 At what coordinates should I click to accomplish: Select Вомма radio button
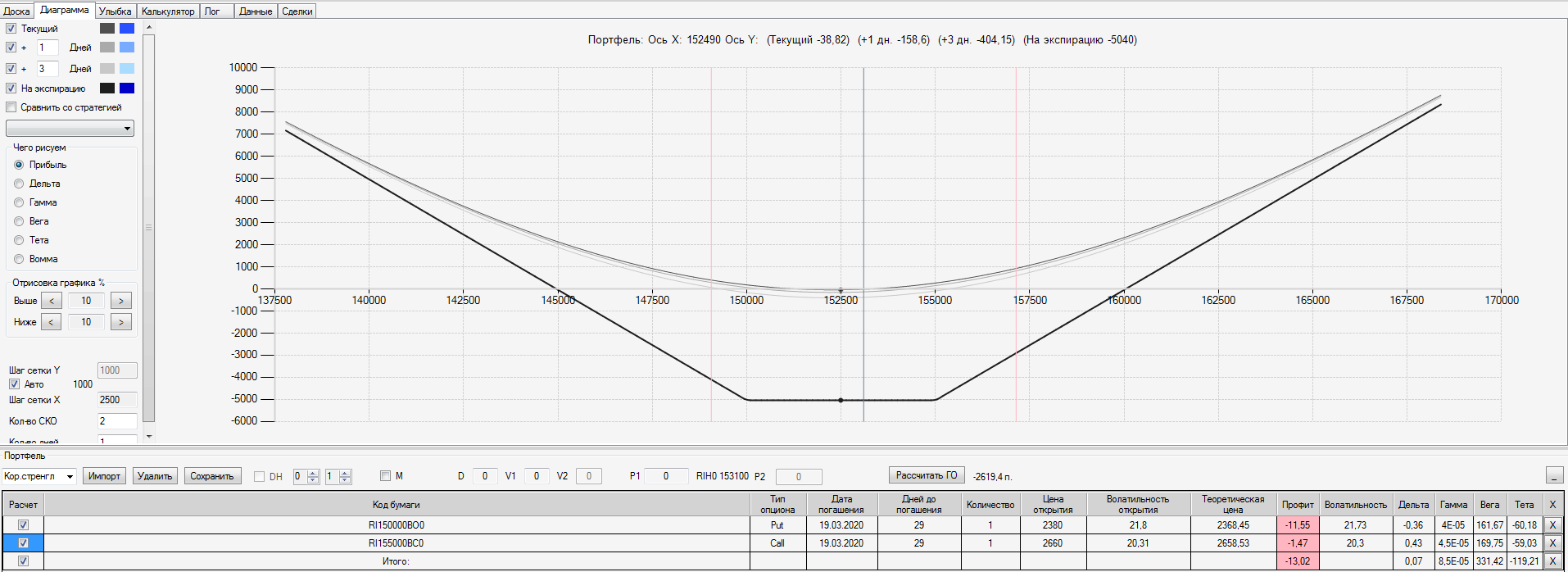coord(19,259)
